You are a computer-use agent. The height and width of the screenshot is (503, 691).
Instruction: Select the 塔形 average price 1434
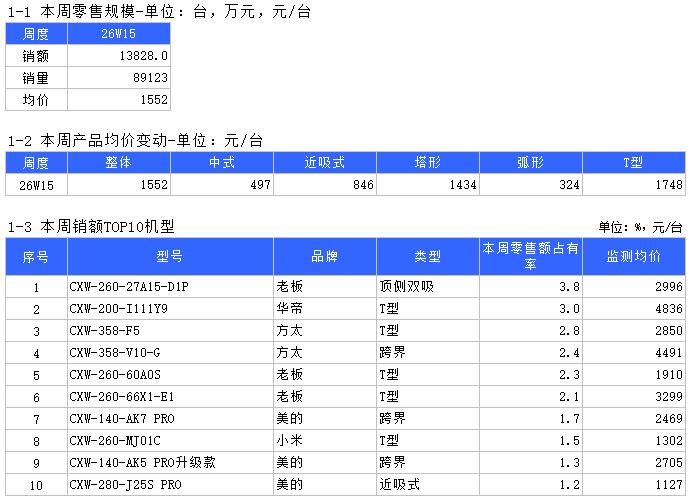coord(463,185)
